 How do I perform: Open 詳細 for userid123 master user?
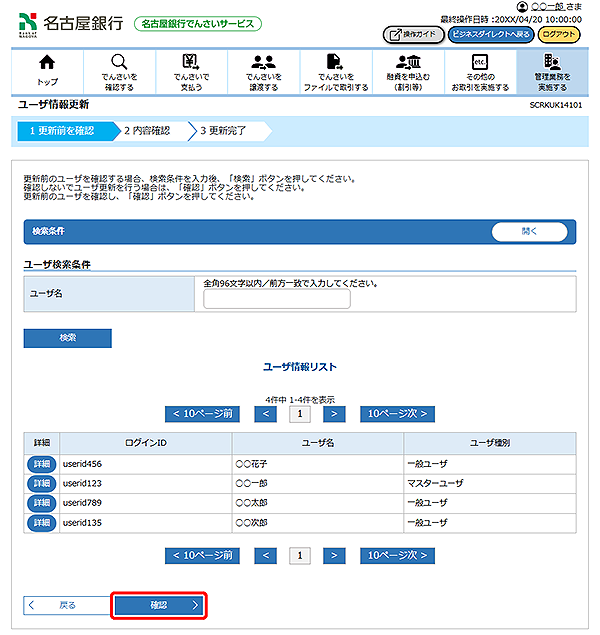pyautogui.click(x=41, y=483)
